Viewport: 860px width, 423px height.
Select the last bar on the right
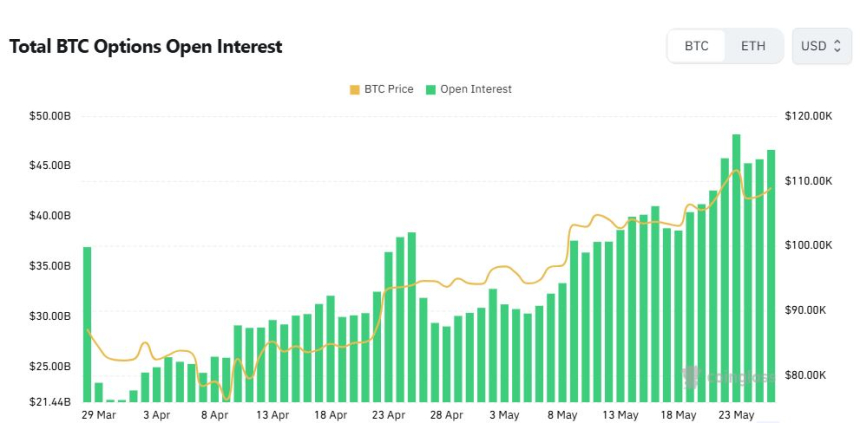[x=771, y=276]
